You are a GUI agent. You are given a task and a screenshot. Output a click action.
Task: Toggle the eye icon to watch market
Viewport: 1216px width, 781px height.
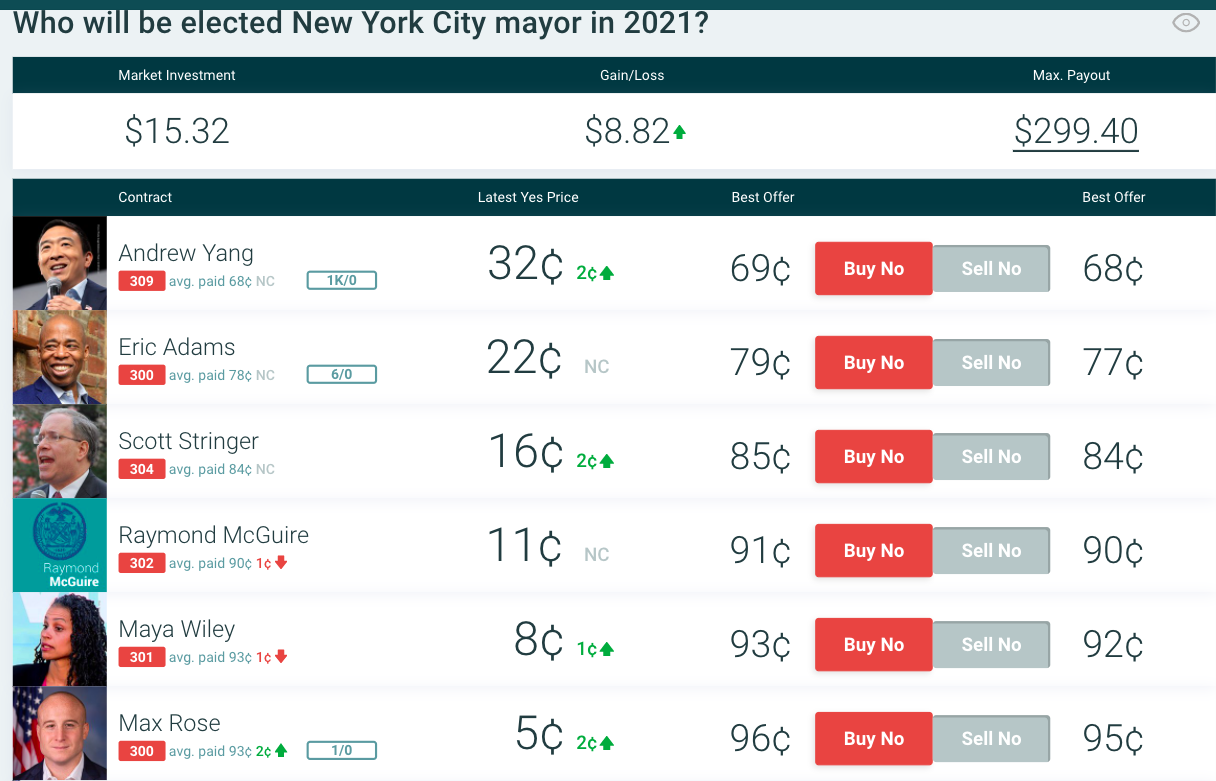point(1185,23)
